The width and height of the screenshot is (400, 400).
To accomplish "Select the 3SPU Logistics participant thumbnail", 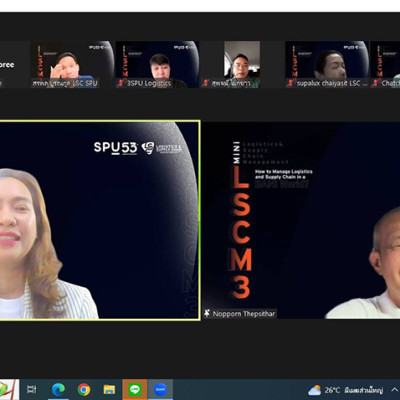I will [x=157, y=64].
